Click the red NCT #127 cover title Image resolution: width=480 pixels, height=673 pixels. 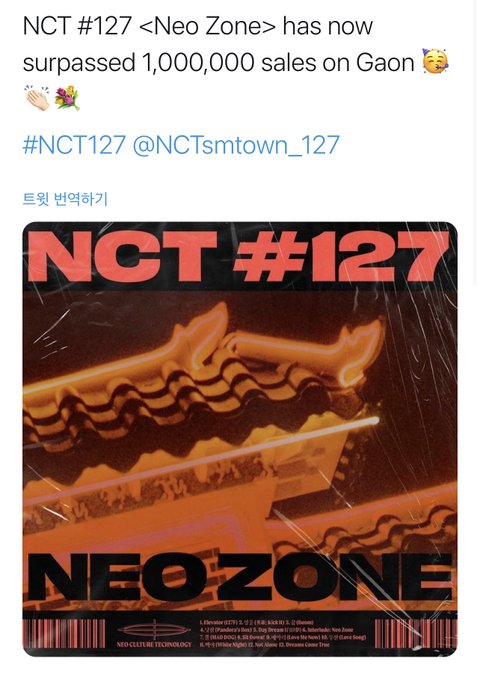click(240, 257)
